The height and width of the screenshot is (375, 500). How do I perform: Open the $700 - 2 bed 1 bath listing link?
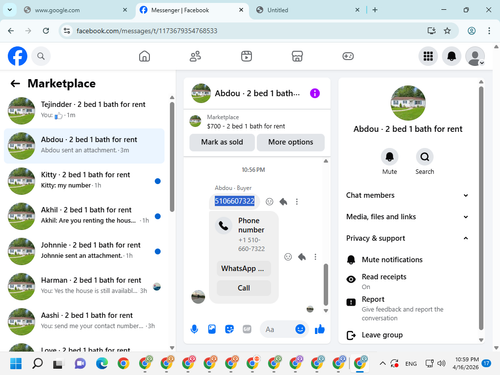[x=246, y=126]
